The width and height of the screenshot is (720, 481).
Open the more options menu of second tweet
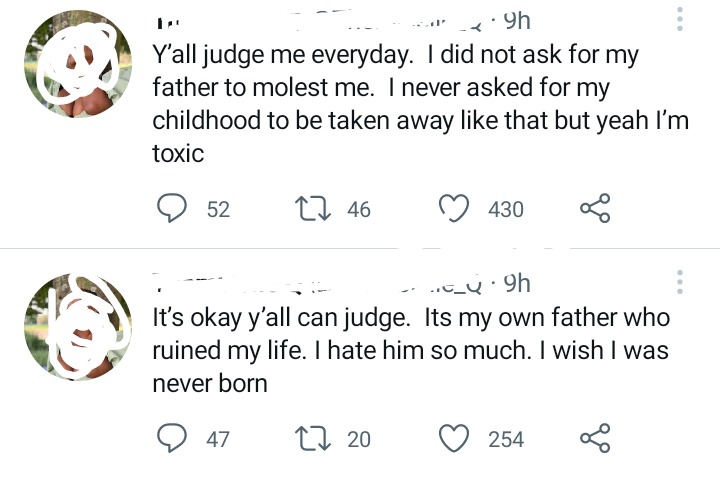click(x=680, y=282)
